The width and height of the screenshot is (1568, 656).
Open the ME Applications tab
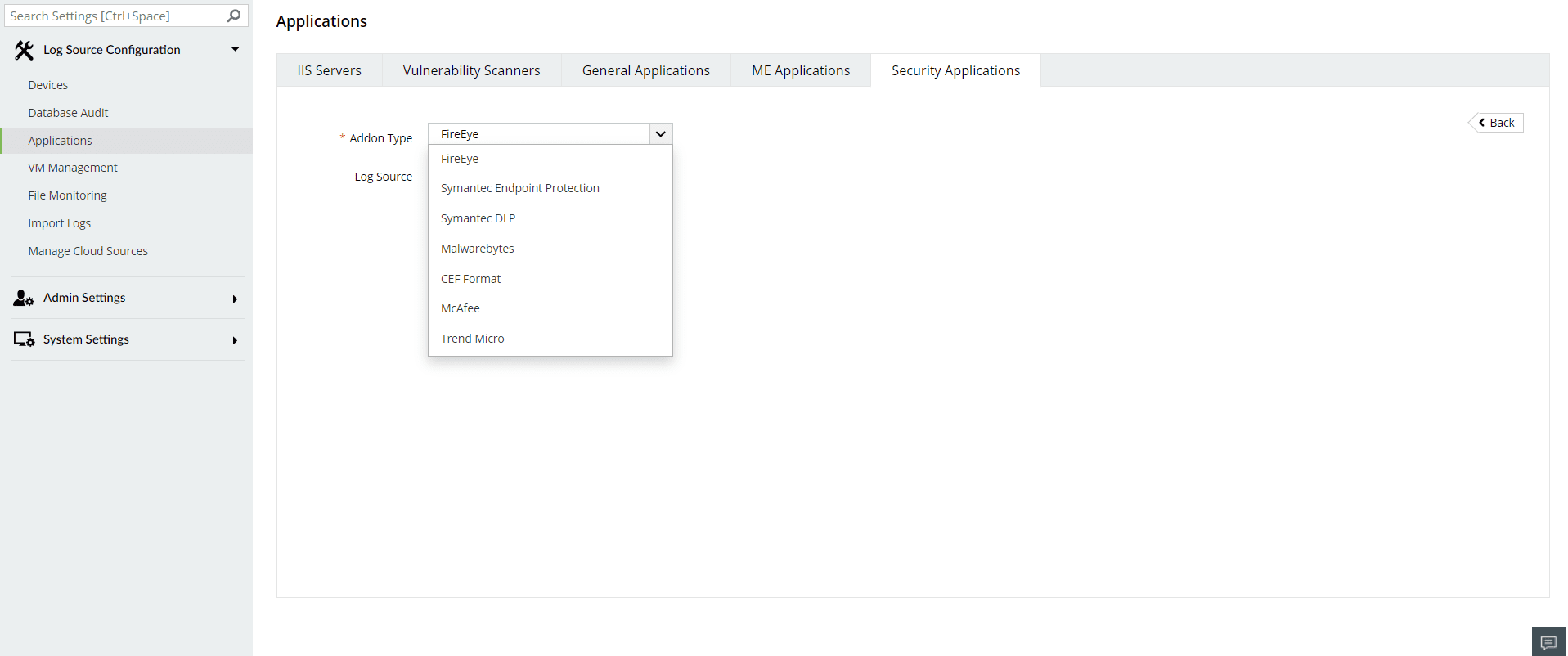801,70
